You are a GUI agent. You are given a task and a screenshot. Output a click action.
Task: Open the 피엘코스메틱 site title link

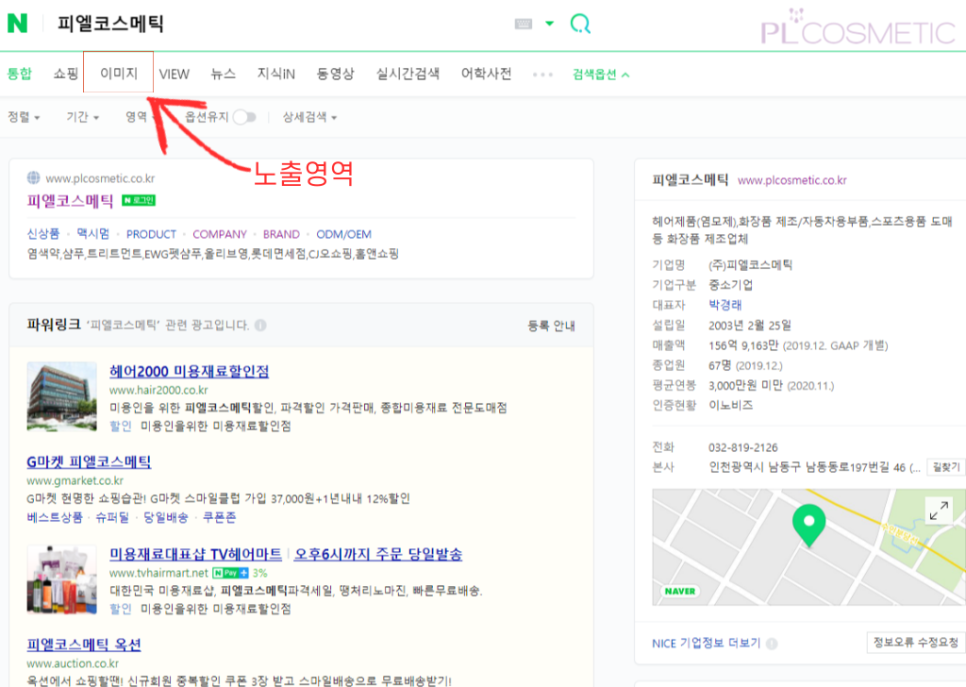pyautogui.click(x=70, y=201)
